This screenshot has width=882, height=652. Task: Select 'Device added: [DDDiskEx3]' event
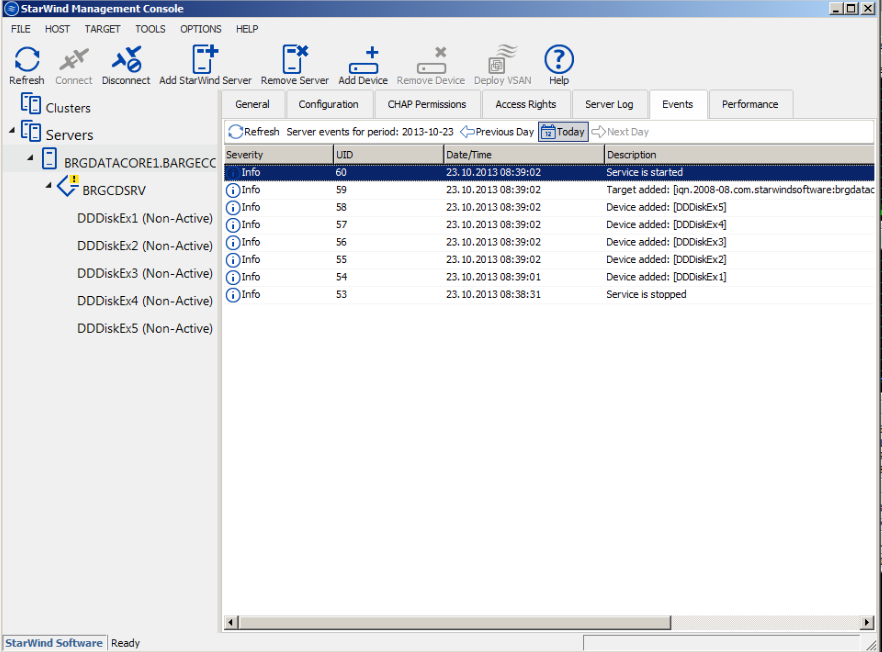click(549, 242)
